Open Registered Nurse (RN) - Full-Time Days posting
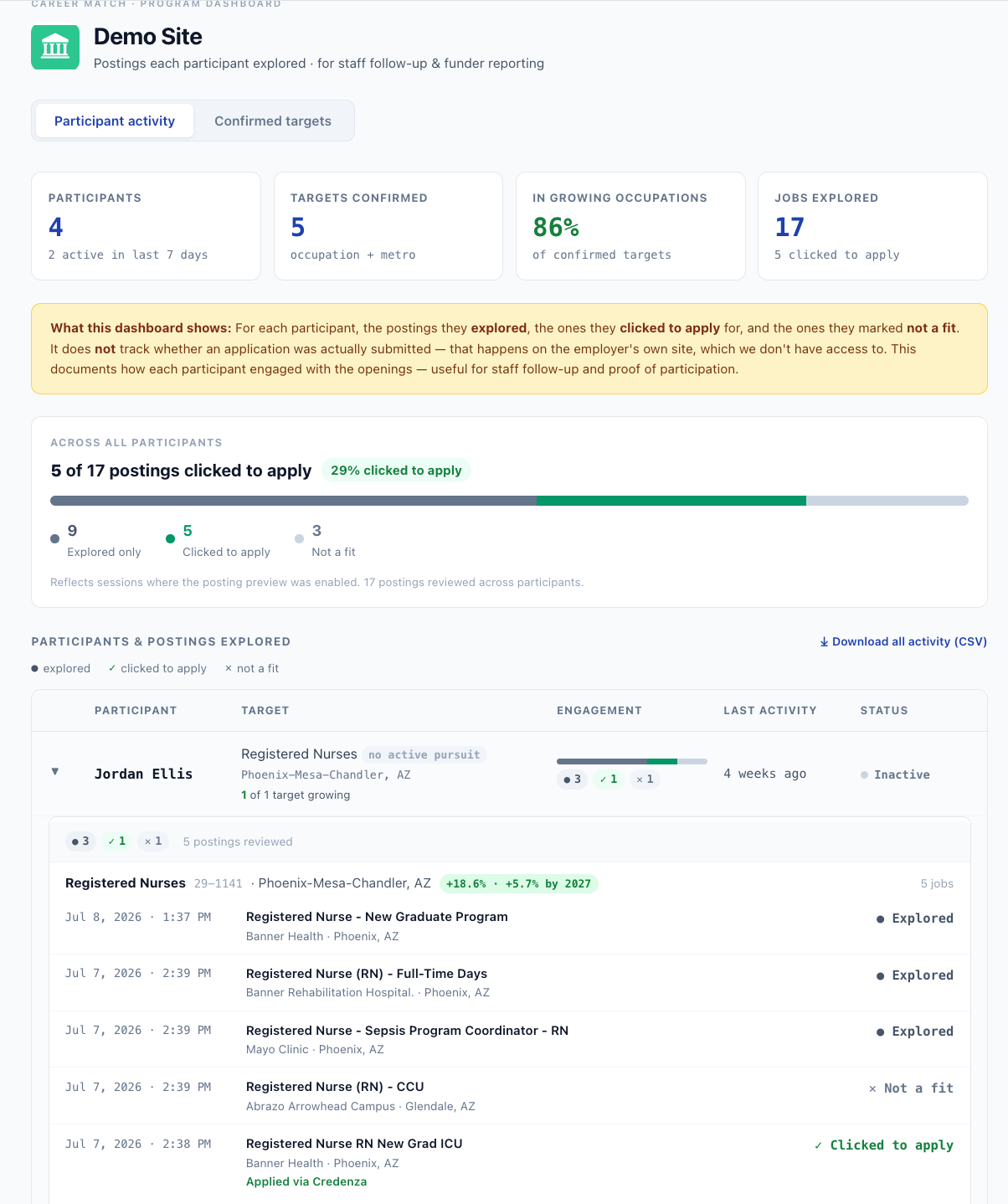Viewport: 1008px width, 1204px height. (367, 974)
